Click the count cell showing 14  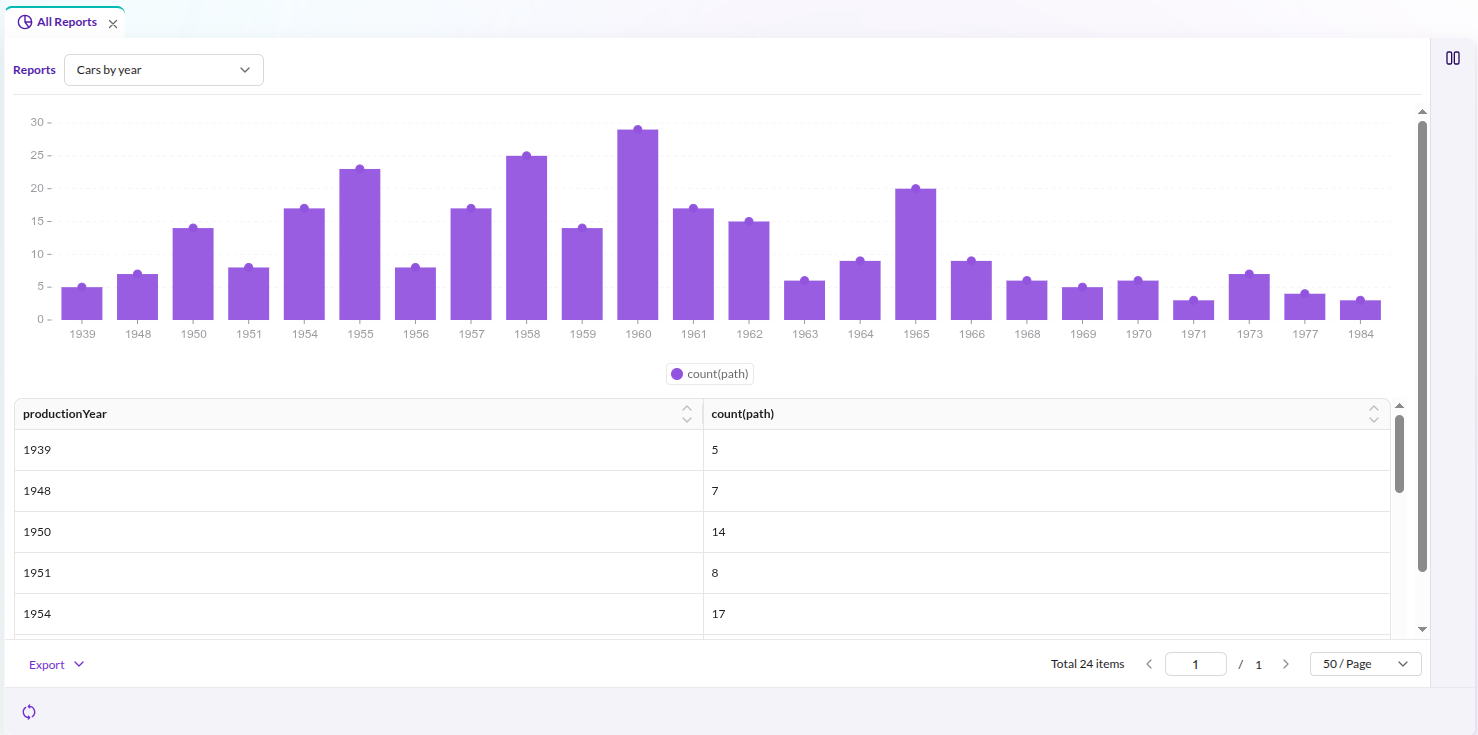1046,532
